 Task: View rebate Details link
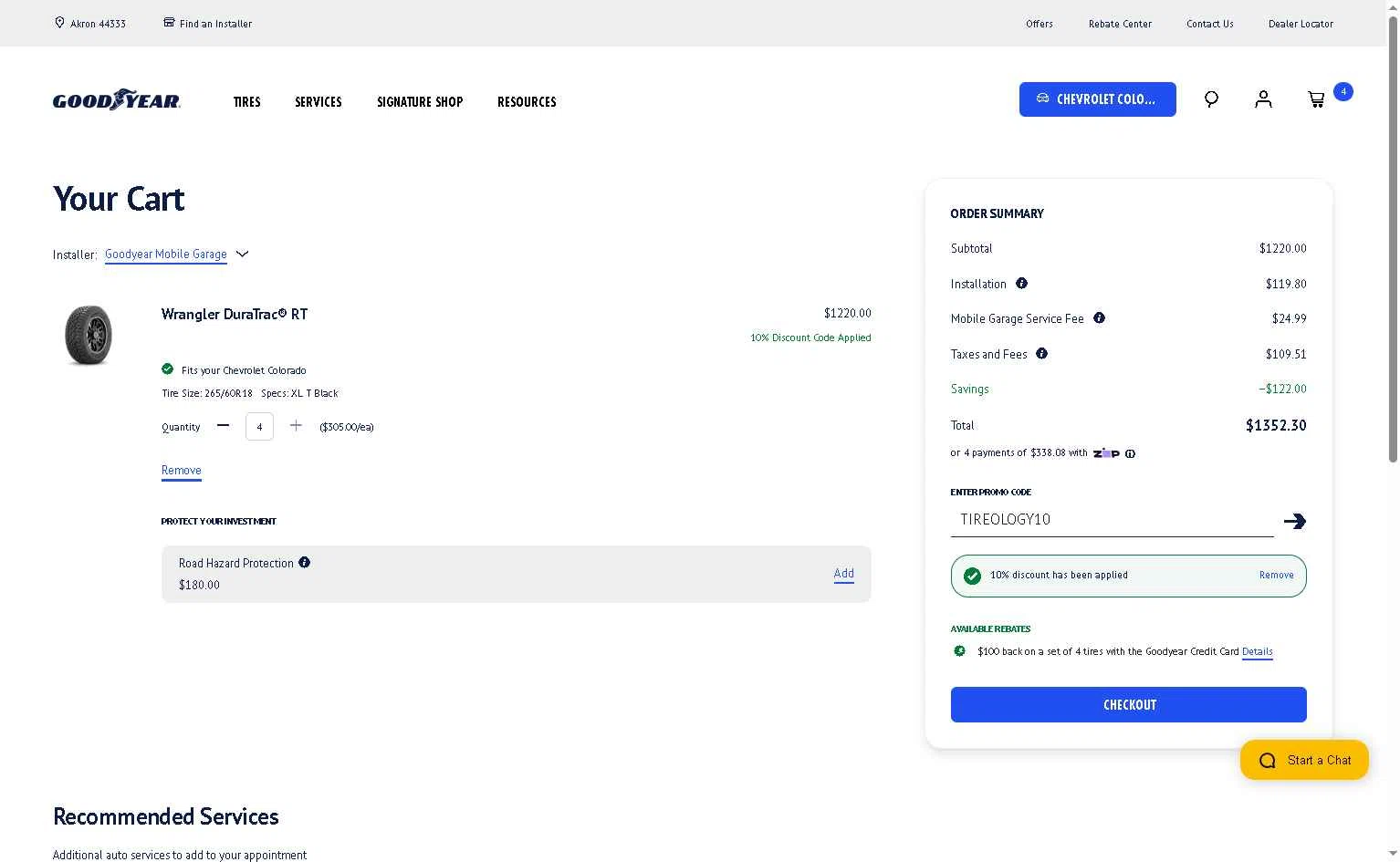[x=1257, y=651]
